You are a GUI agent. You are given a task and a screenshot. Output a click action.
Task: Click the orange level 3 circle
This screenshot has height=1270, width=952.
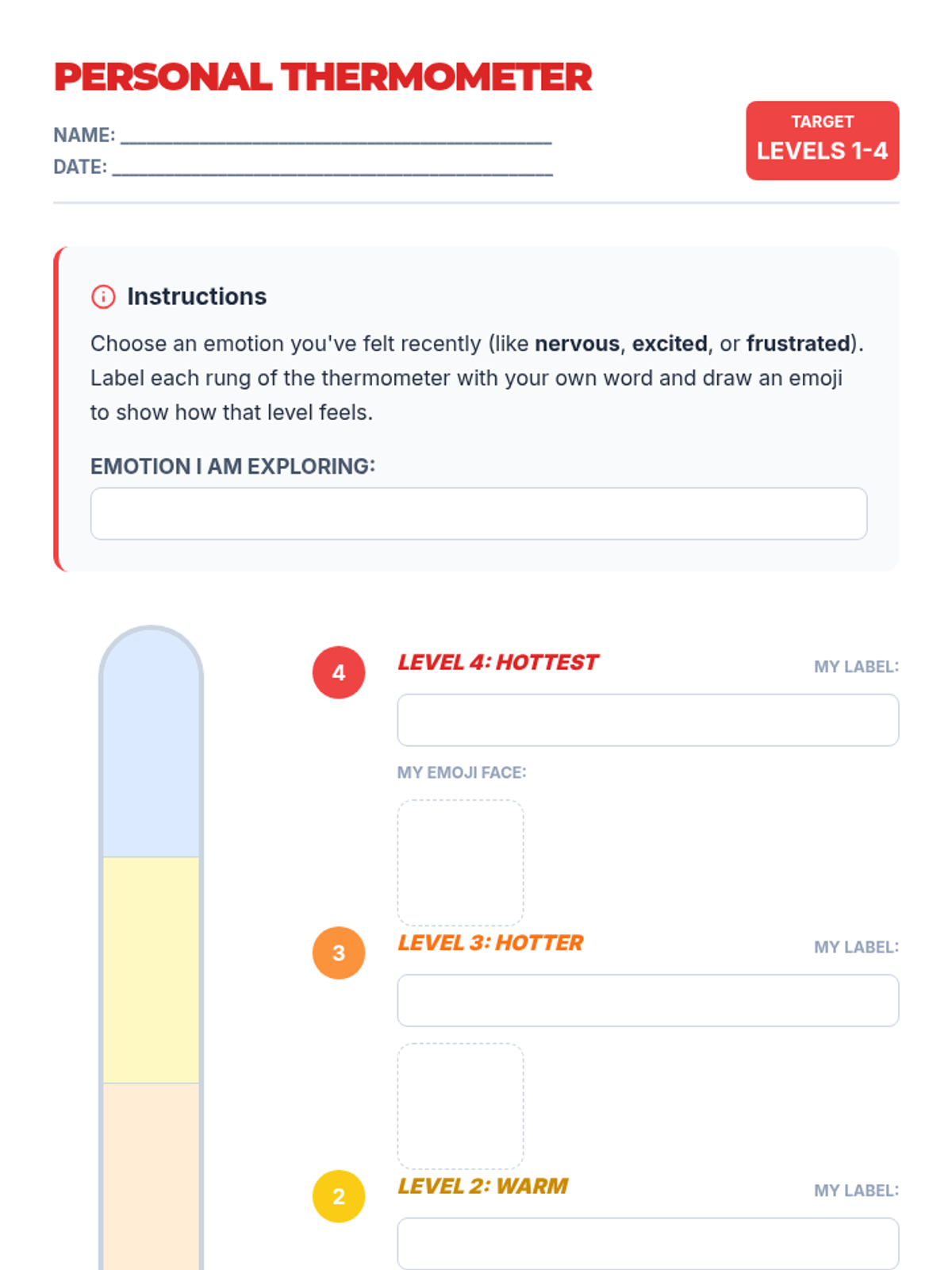[x=339, y=952]
